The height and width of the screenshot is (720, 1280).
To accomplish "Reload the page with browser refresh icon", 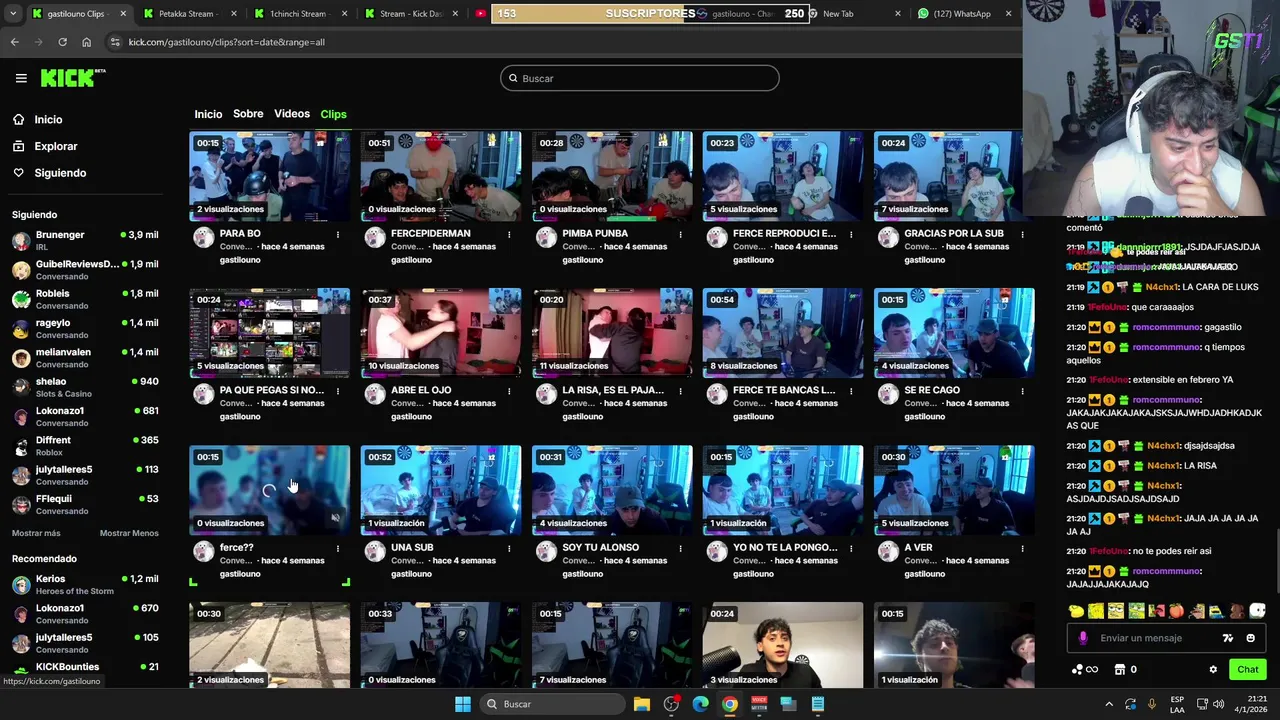I will [x=62, y=42].
